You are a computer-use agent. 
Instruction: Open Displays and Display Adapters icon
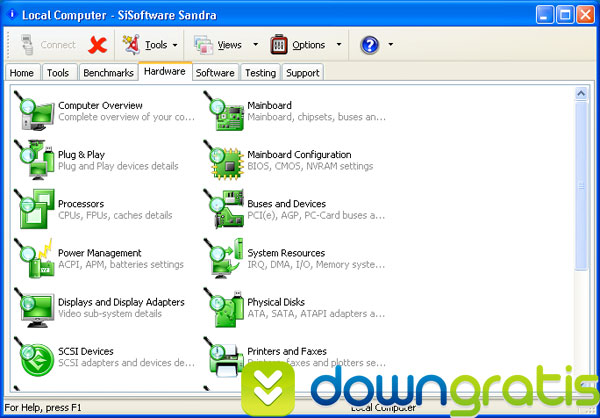pyautogui.click(x=34, y=308)
